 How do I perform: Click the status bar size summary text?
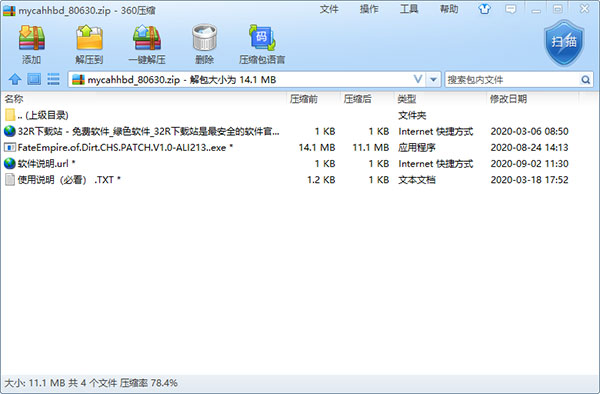pyautogui.click(x=91, y=383)
